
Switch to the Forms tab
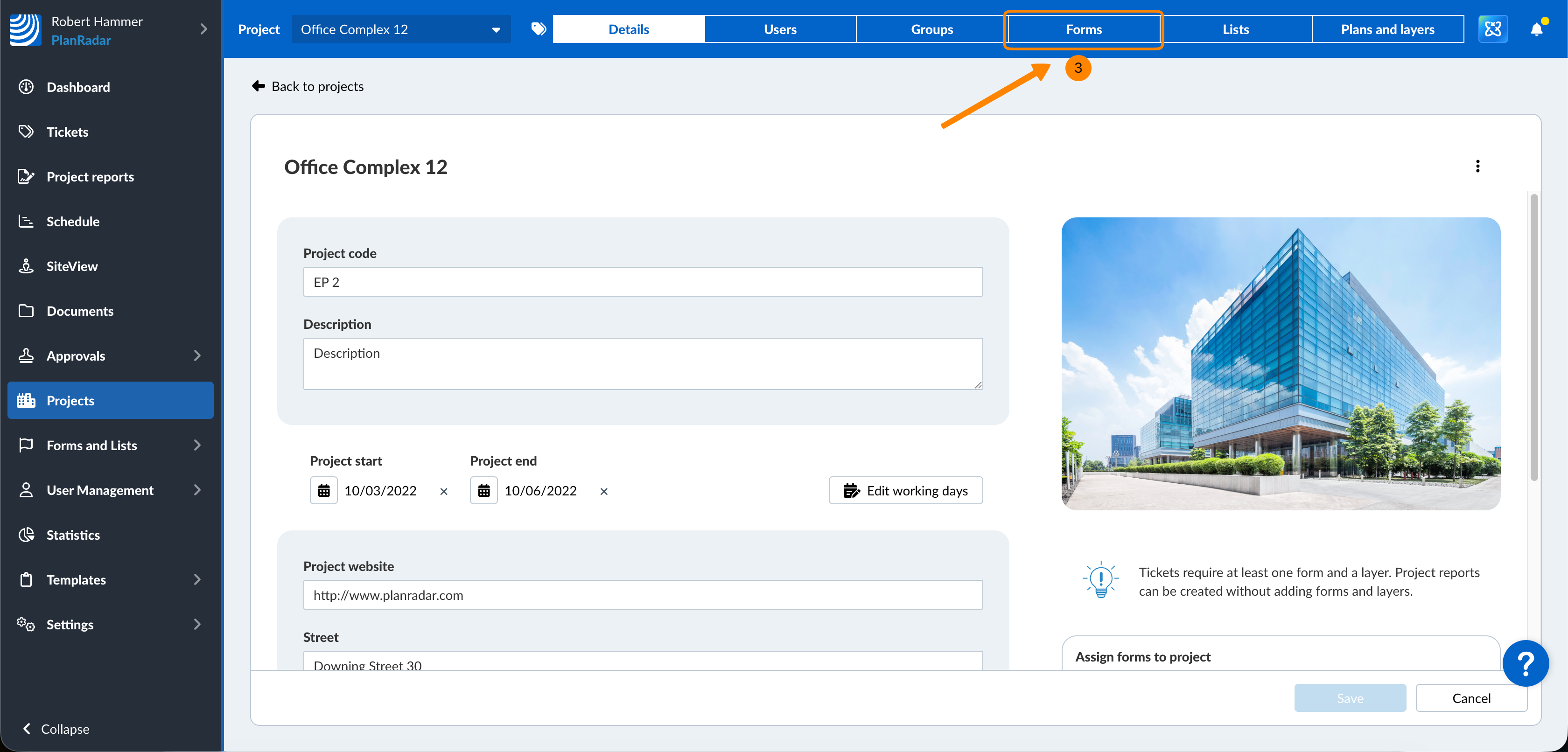tap(1084, 29)
